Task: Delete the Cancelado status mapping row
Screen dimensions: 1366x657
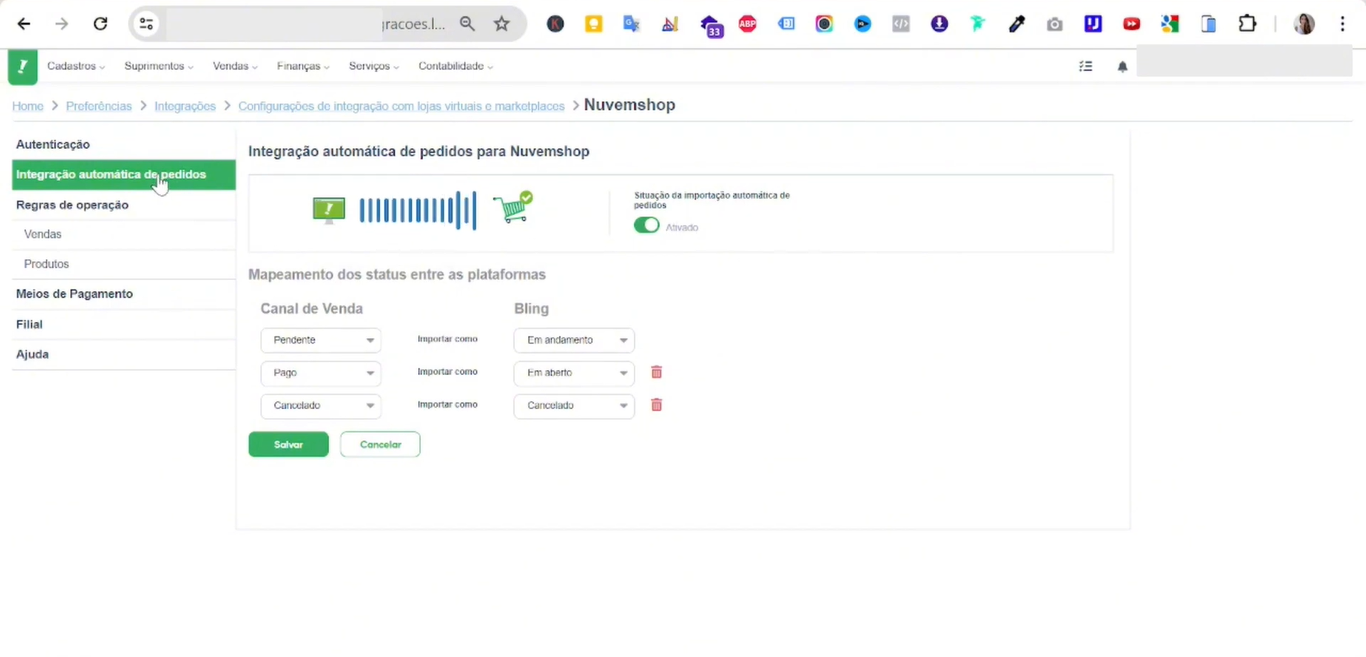Action: (657, 405)
